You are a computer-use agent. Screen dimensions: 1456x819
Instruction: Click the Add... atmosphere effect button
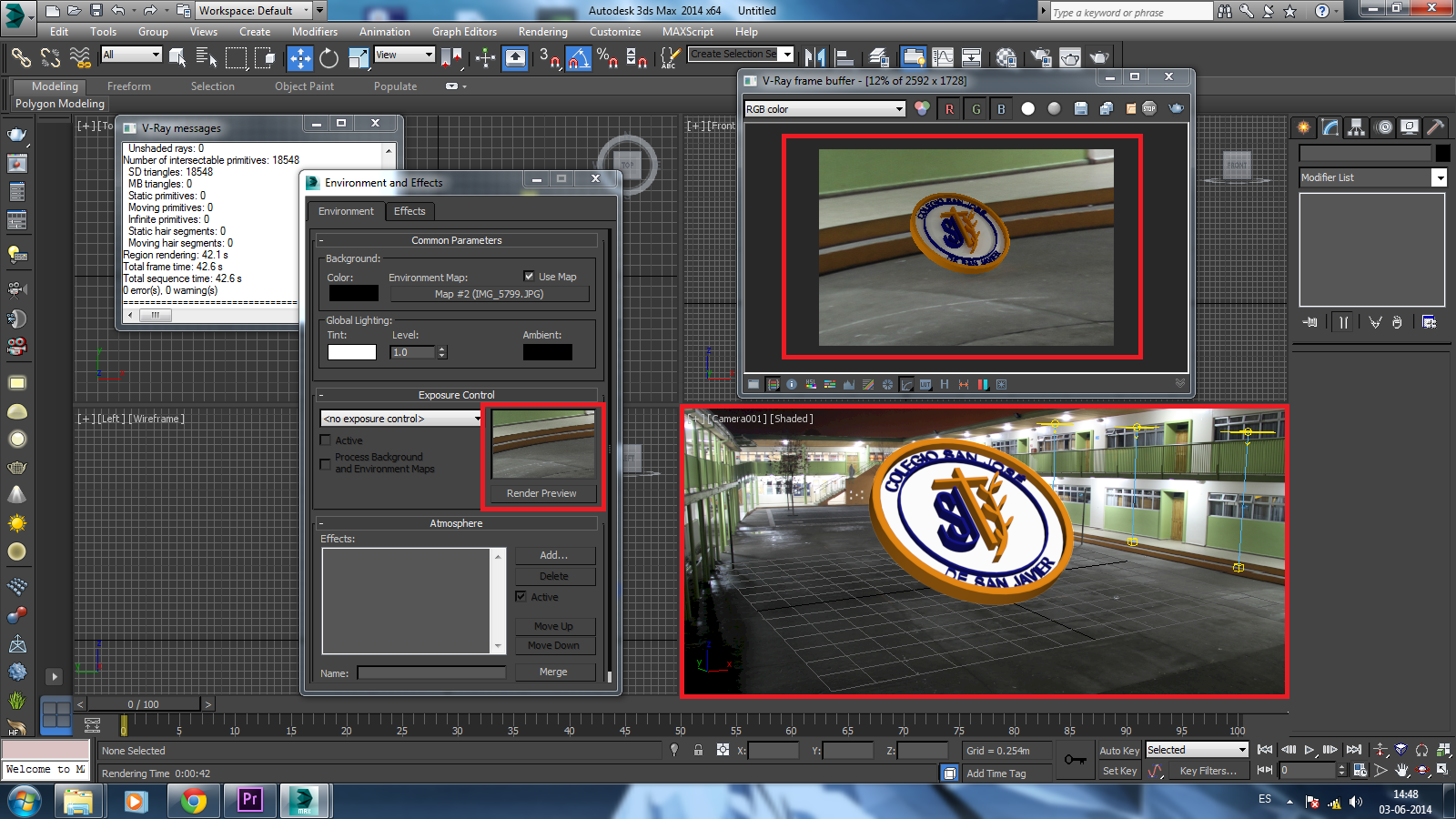coord(554,555)
